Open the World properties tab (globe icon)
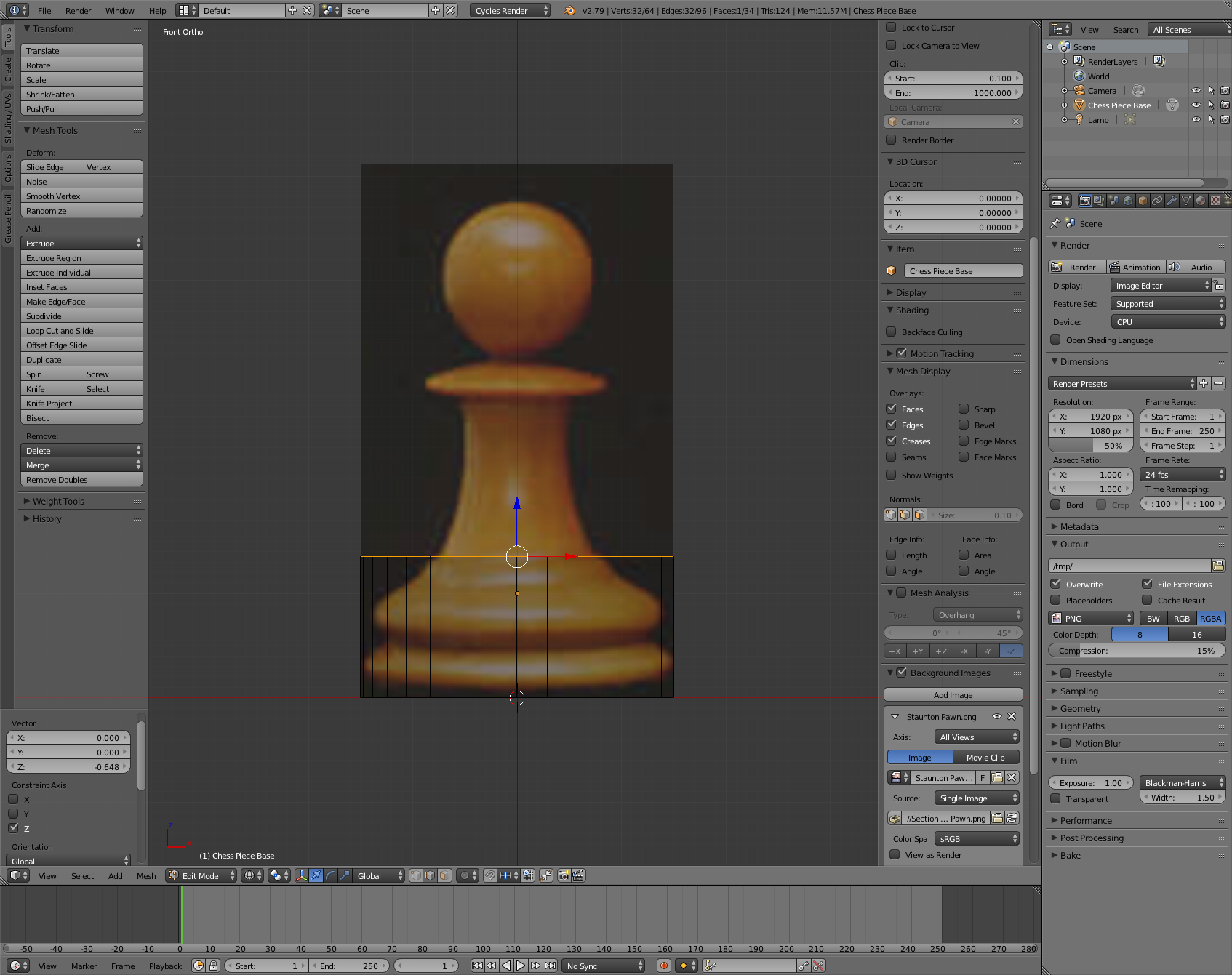The height and width of the screenshot is (975, 1232). 1128,201
